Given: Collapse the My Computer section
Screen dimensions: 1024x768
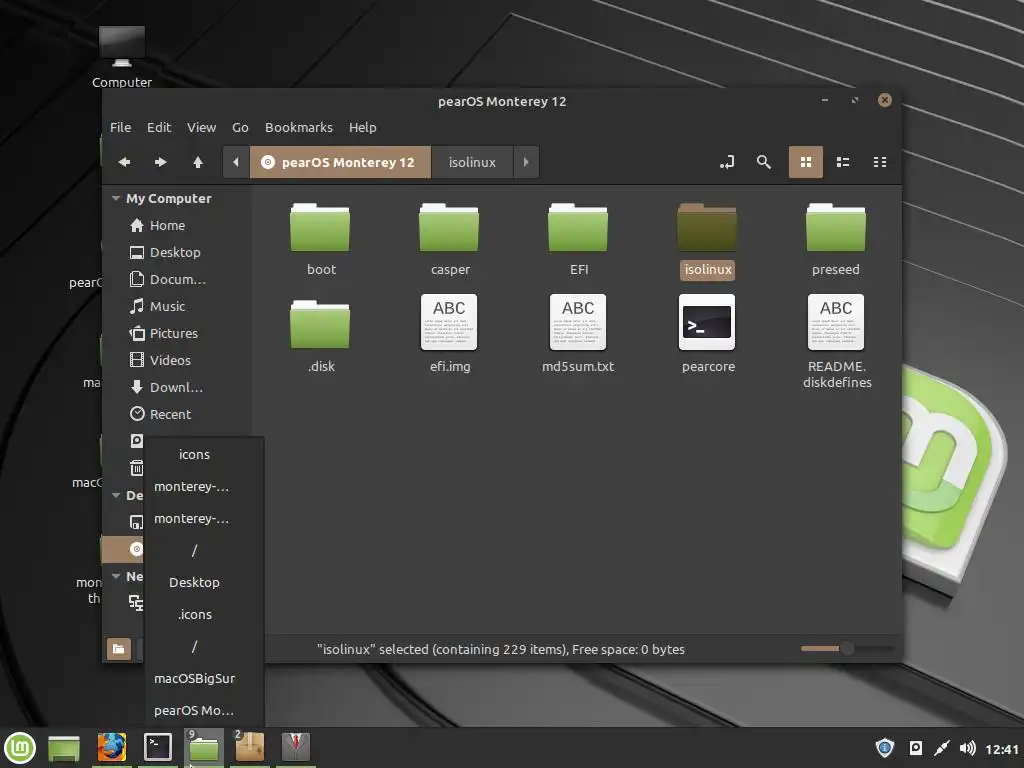Looking at the screenshot, I should pos(116,199).
